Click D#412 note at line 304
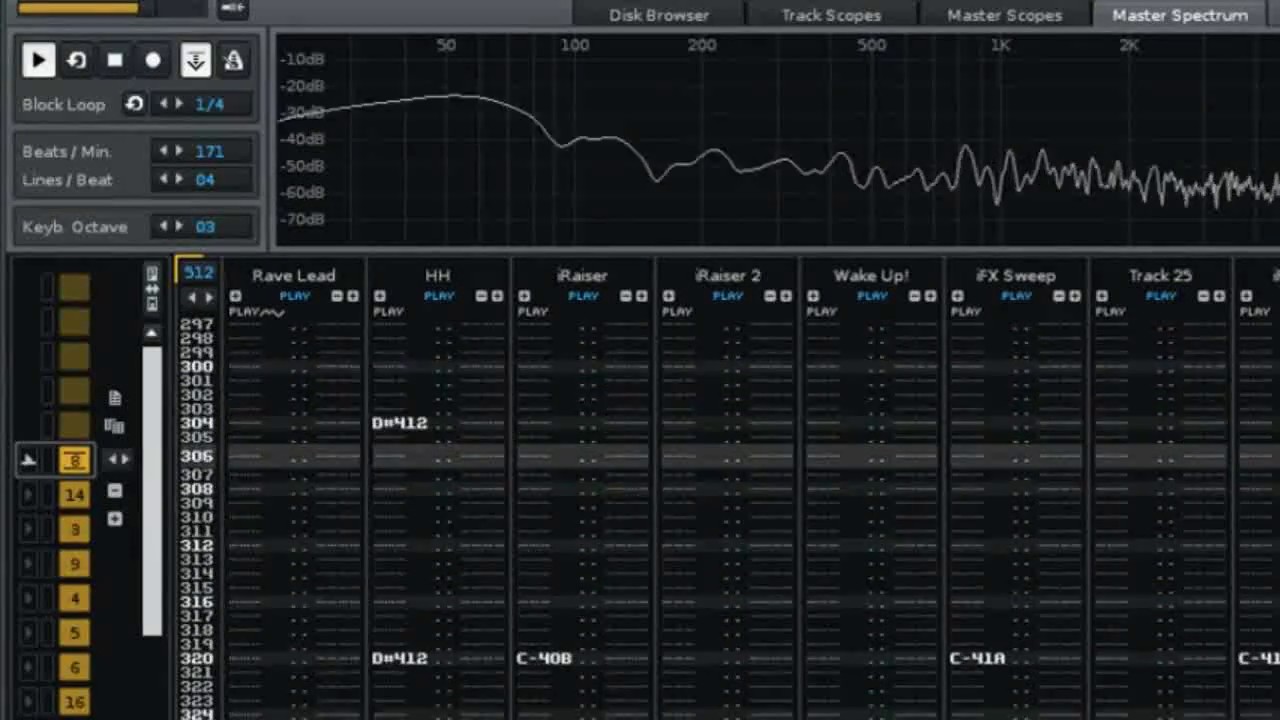 pos(400,423)
